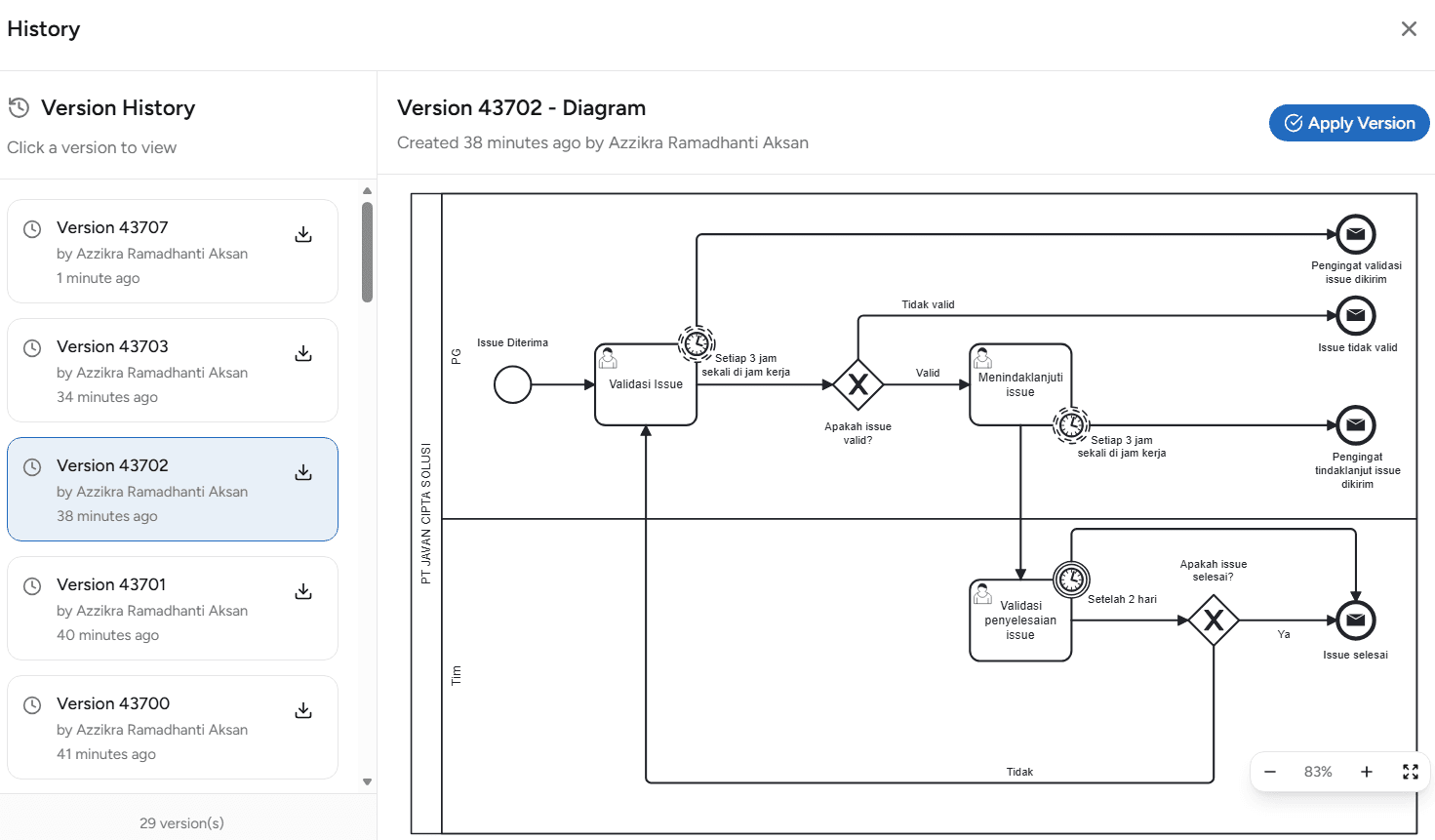The height and width of the screenshot is (840, 1435).
Task: Select the Validasi penyelesaian issue task
Action: coord(1020,620)
